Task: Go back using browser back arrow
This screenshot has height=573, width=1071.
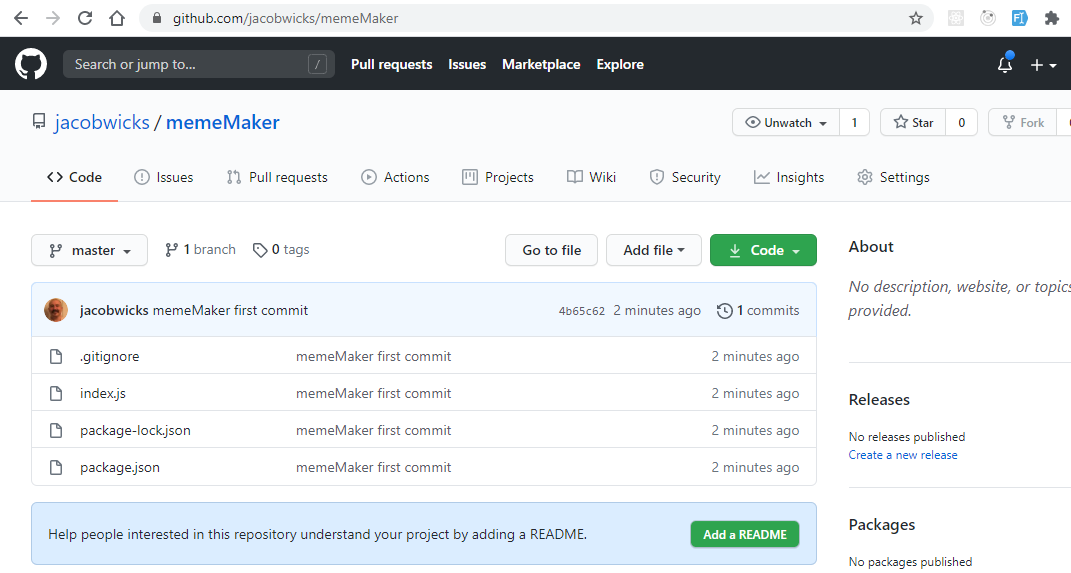Action: point(21,18)
